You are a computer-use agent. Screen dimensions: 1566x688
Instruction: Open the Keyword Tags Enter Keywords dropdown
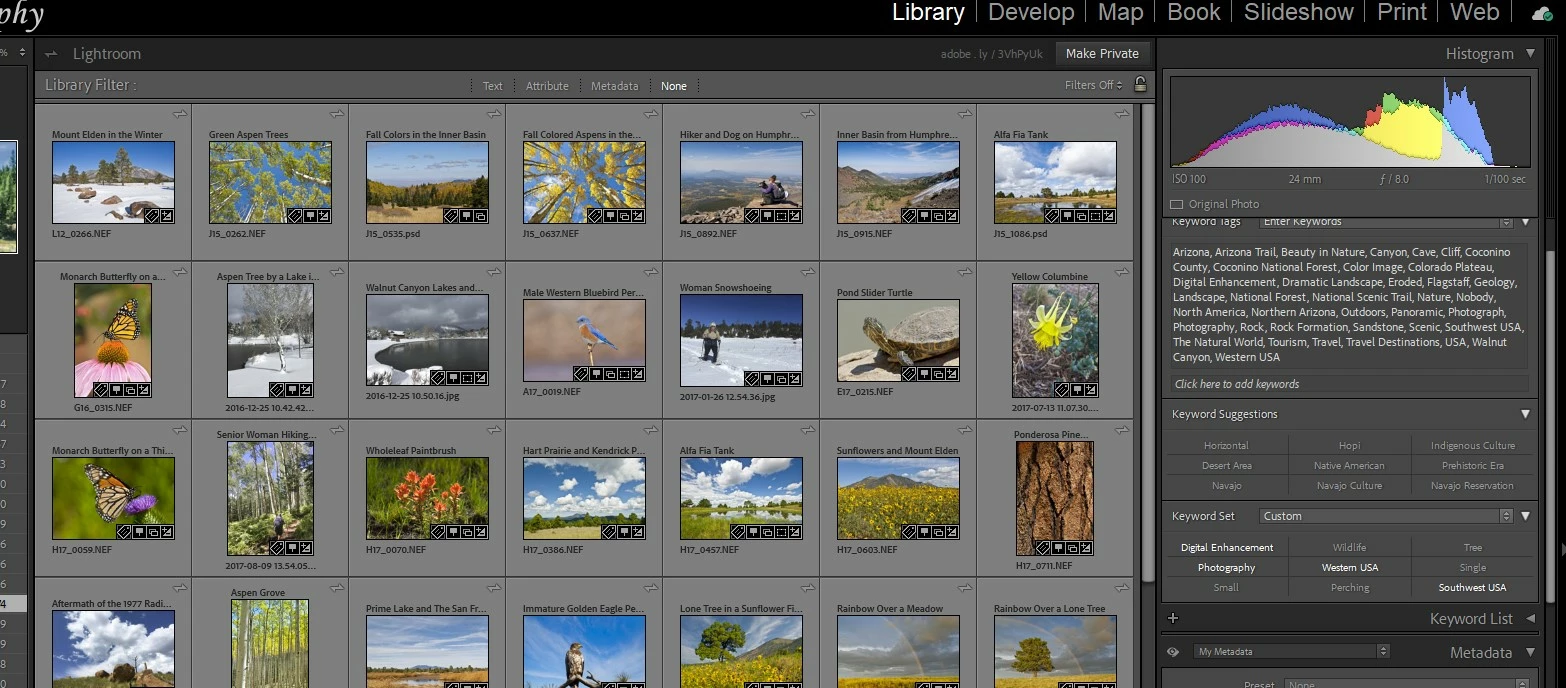click(x=1384, y=221)
